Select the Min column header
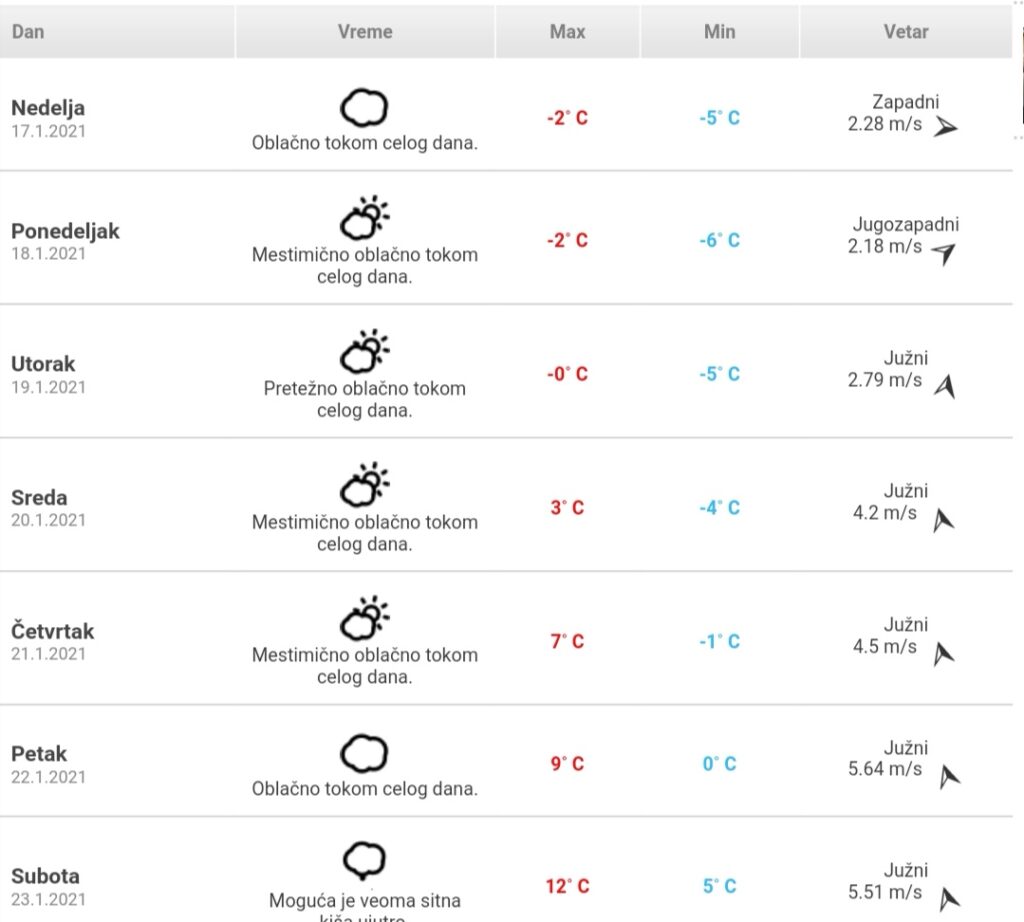The width and height of the screenshot is (1024, 922). (x=719, y=31)
